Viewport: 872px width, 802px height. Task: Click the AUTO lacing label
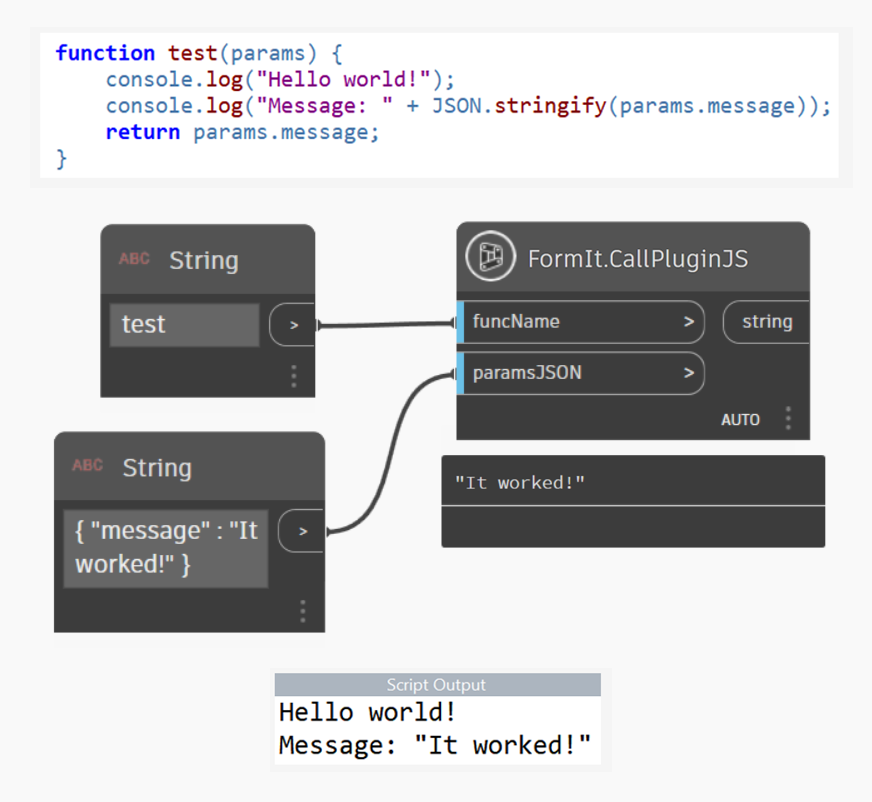[740, 419]
